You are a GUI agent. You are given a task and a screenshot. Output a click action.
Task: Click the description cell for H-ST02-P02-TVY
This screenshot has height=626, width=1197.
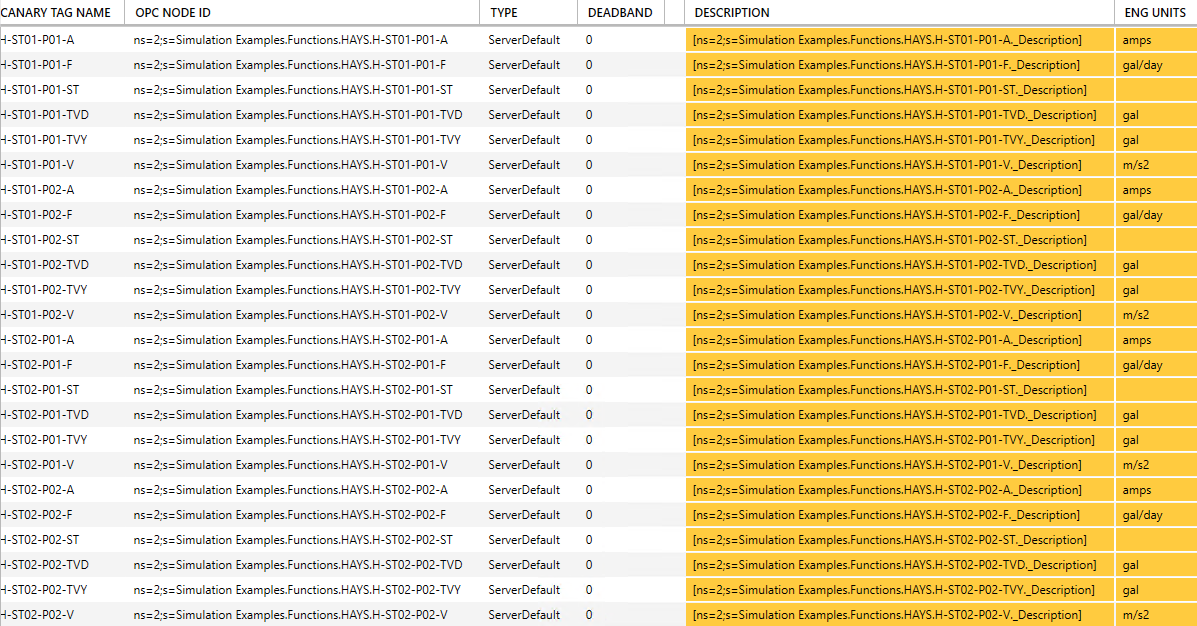point(893,590)
